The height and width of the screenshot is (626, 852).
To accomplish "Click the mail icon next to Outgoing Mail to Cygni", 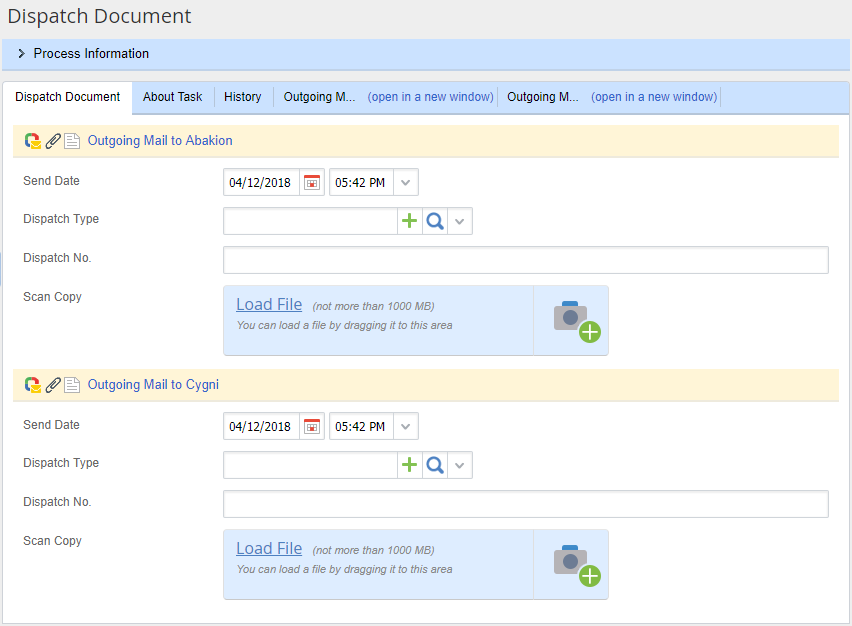I will [x=33, y=385].
